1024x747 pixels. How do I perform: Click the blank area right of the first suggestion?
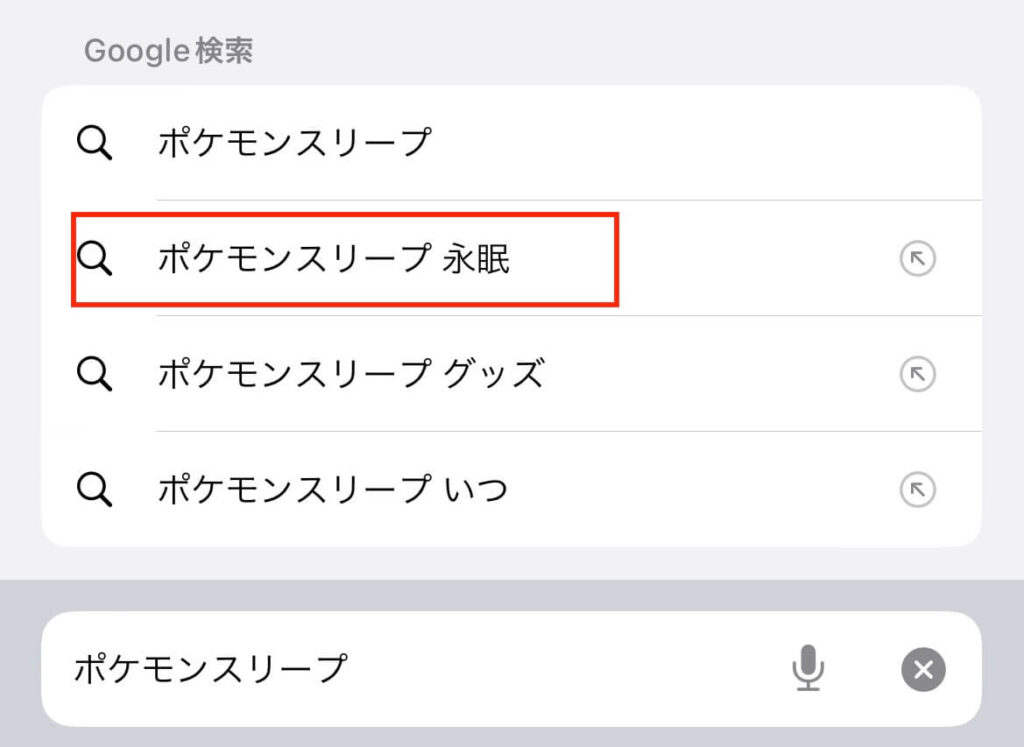(x=700, y=143)
